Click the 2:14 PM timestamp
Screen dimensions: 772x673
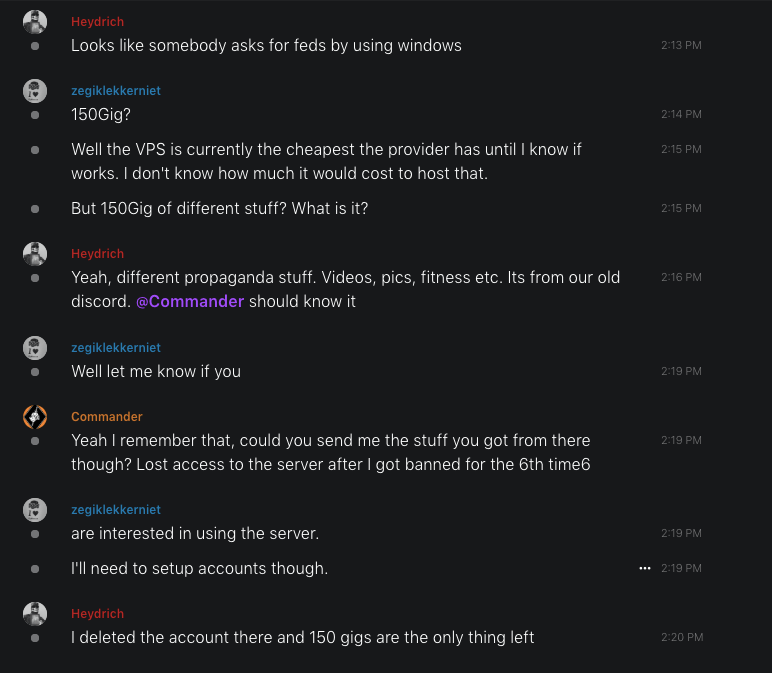click(x=681, y=114)
